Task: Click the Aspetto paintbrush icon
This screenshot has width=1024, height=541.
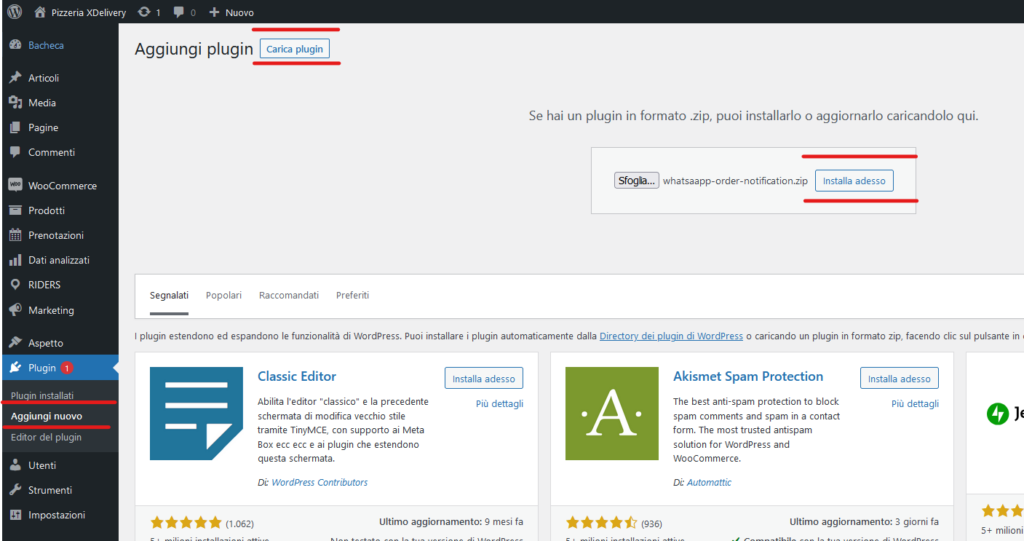Action: [15, 342]
